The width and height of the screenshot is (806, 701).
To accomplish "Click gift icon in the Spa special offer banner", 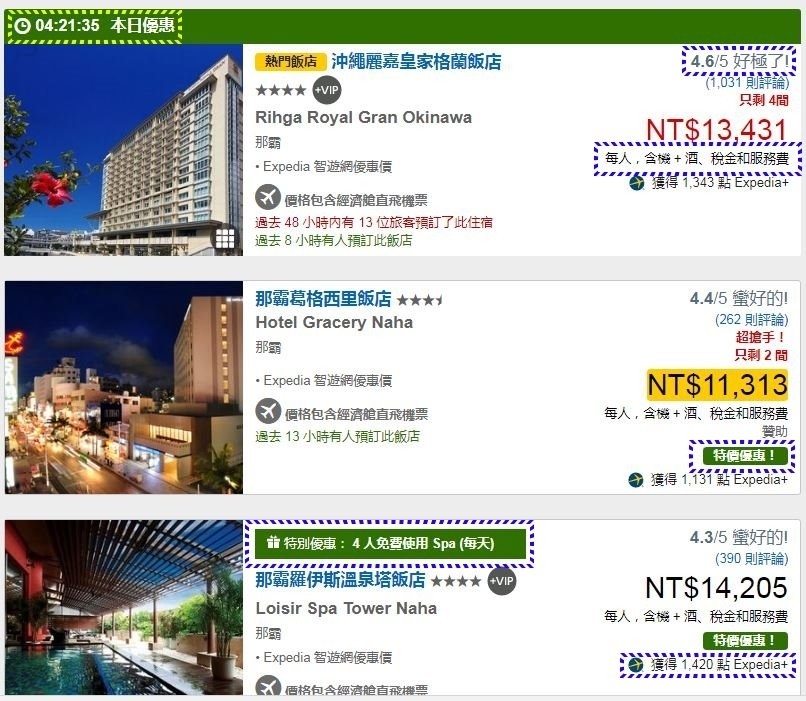I will click(x=273, y=542).
